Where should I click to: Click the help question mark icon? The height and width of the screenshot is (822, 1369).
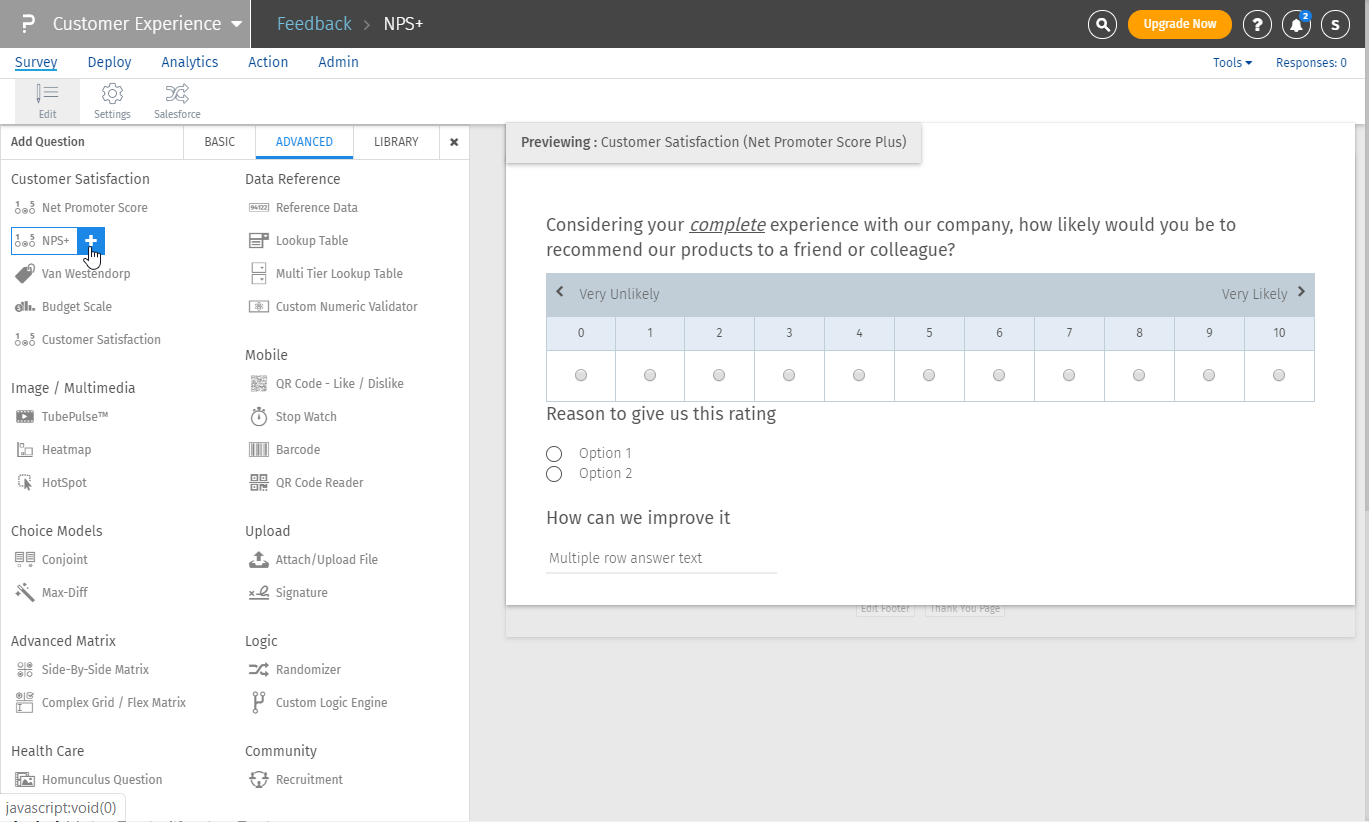(1257, 25)
